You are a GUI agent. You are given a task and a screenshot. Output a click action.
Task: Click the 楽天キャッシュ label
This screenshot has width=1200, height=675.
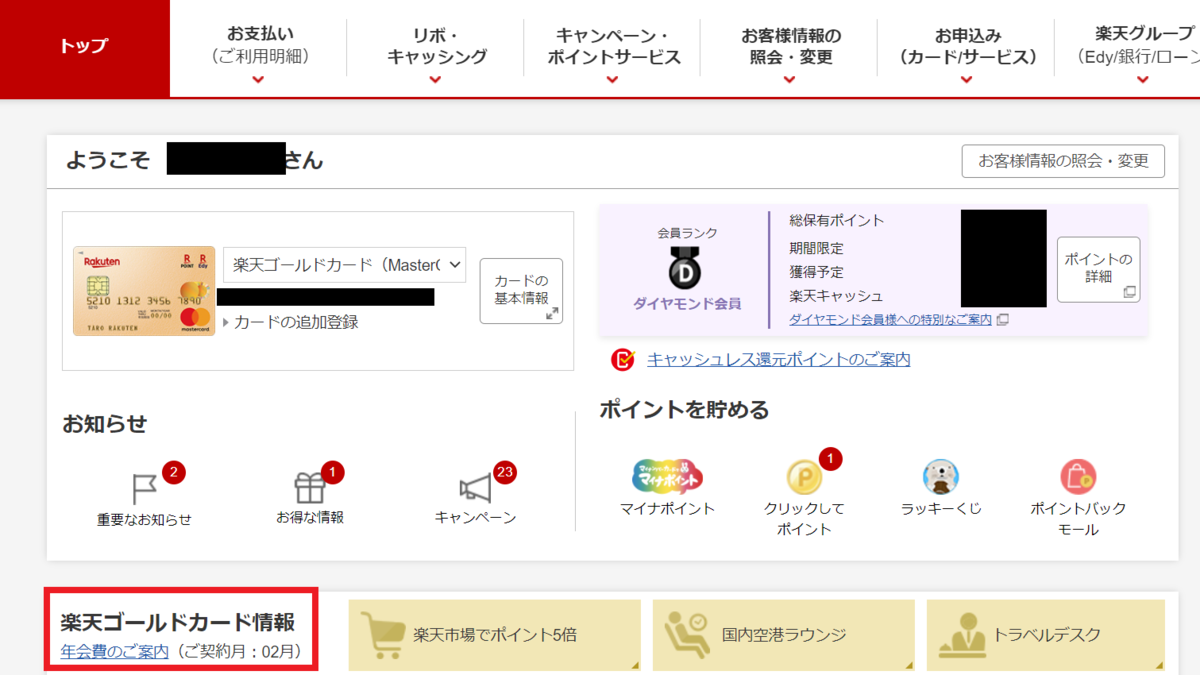(837, 296)
